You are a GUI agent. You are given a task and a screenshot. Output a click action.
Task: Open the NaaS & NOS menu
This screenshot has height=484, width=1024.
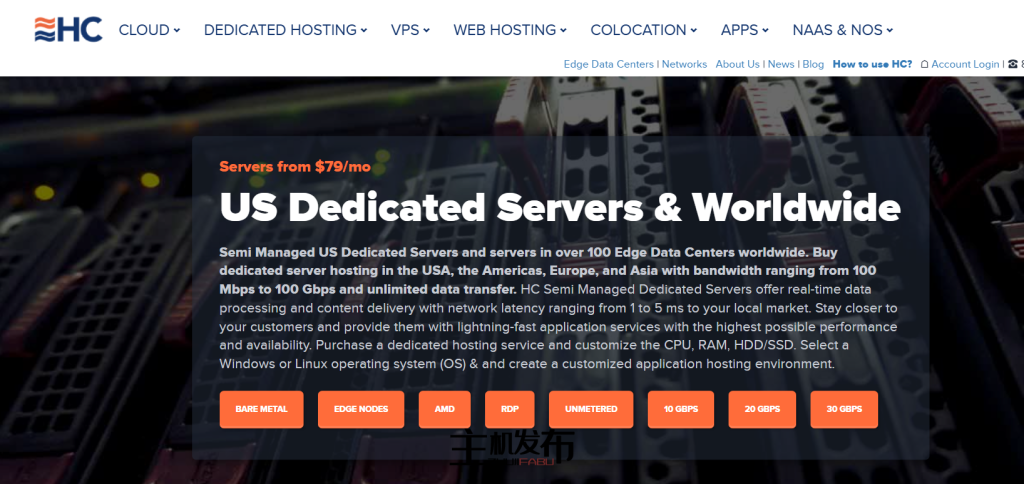pyautogui.click(x=843, y=30)
